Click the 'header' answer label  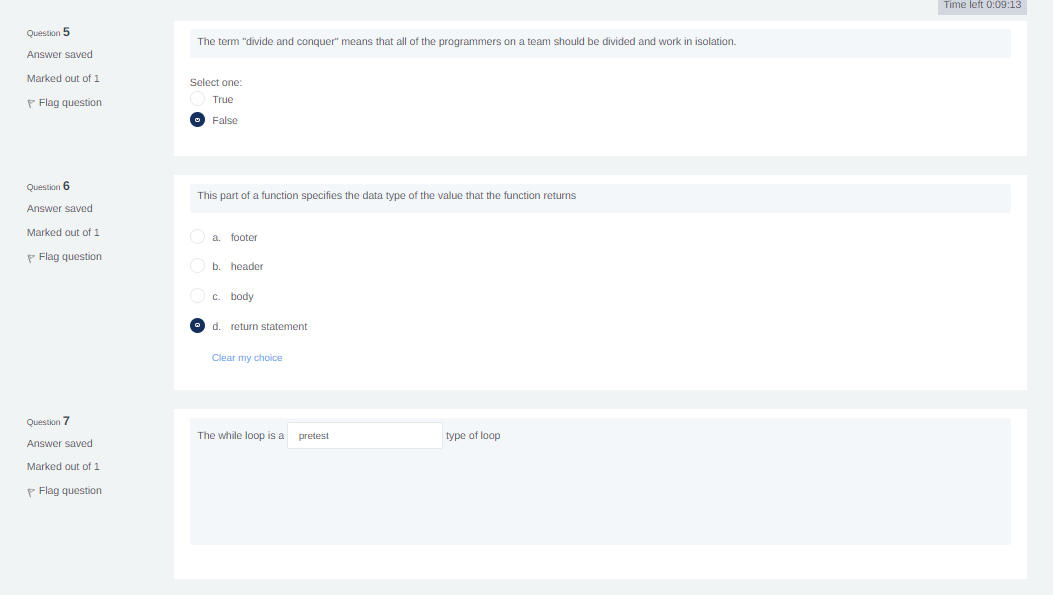click(x=247, y=267)
